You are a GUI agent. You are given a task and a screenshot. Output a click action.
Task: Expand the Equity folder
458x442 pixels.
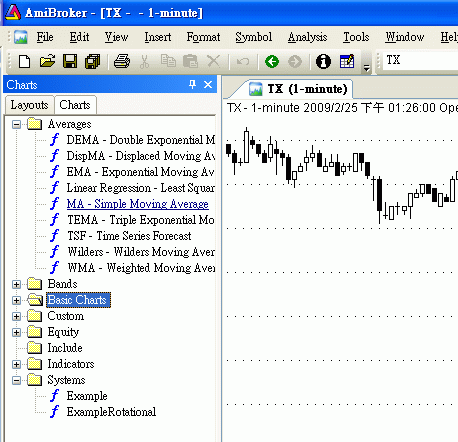pos(16,332)
